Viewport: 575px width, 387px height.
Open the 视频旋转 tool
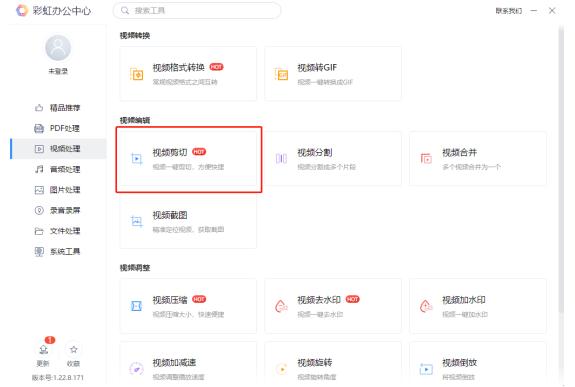333,364
